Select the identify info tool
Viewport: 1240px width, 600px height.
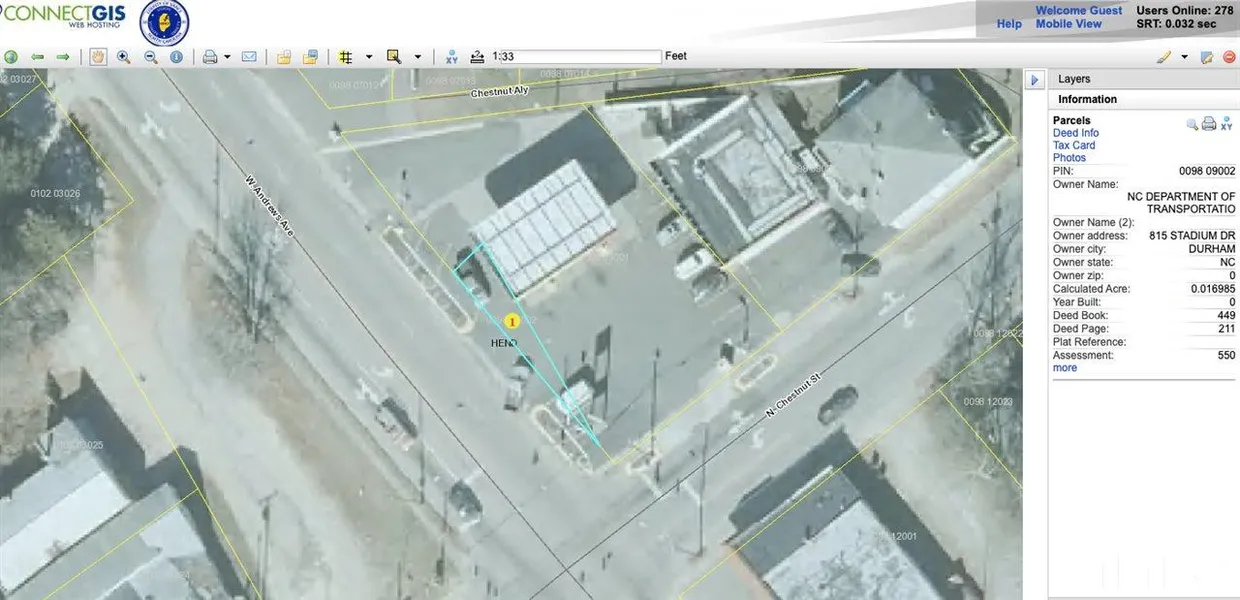coord(176,57)
